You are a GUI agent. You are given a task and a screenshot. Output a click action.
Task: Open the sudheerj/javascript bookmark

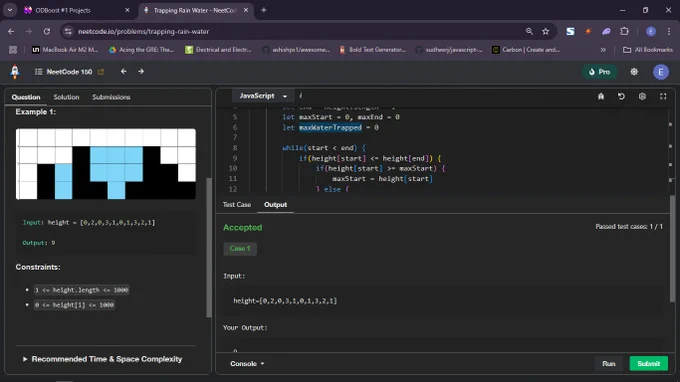449,50
